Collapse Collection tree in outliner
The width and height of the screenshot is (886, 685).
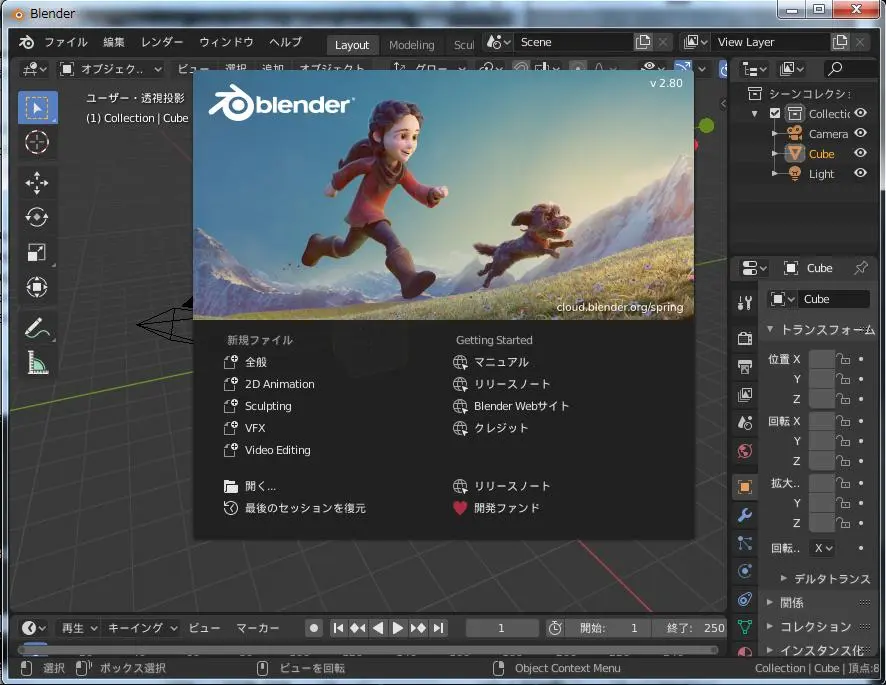(755, 114)
